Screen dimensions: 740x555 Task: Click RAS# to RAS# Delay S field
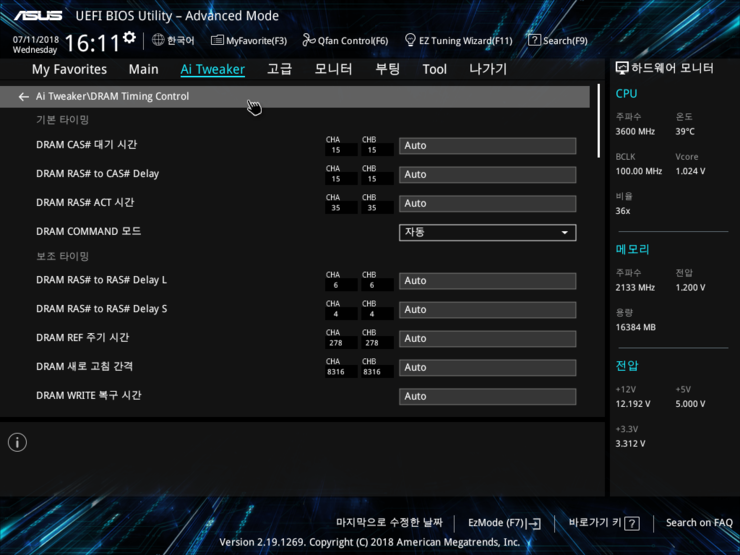[x=488, y=310]
